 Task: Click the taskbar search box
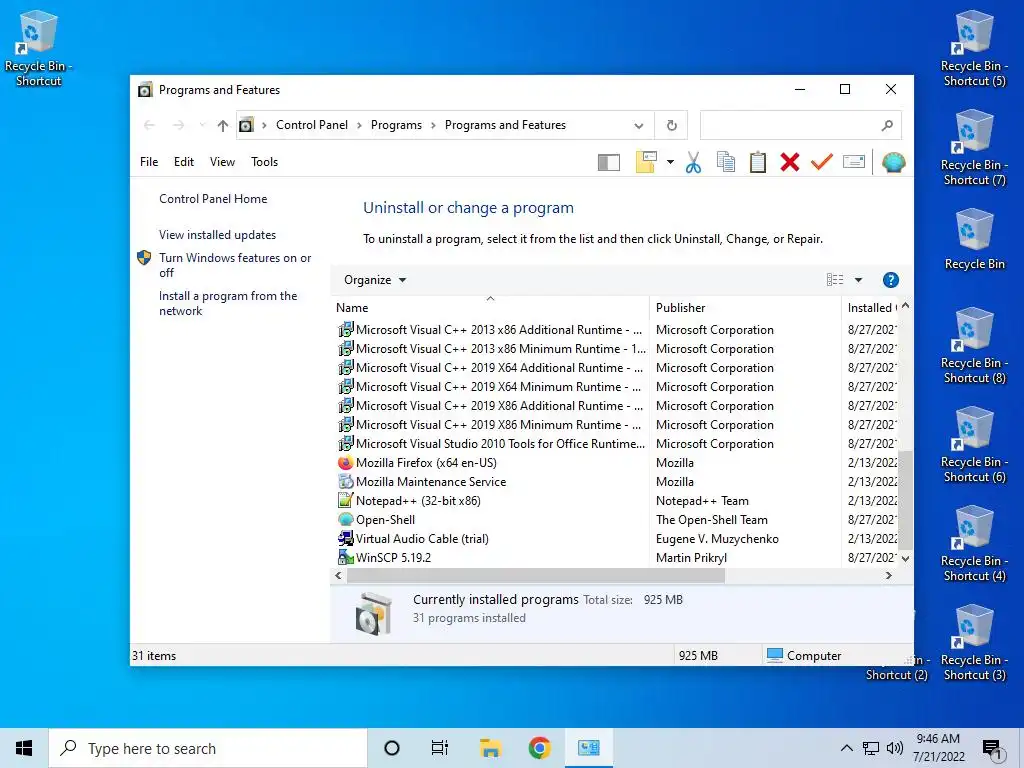[x=208, y=748]
